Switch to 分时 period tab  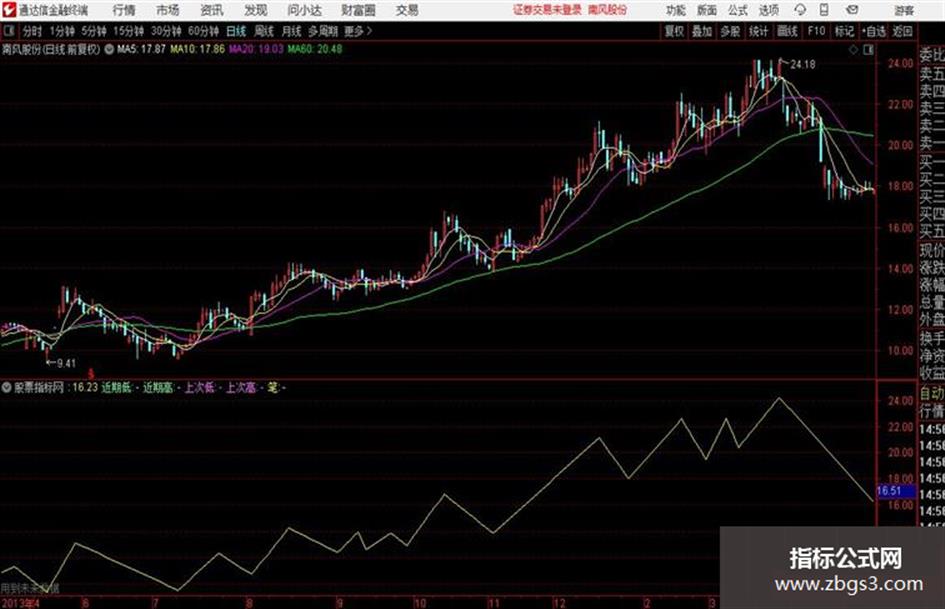click(x=32, y=31)
